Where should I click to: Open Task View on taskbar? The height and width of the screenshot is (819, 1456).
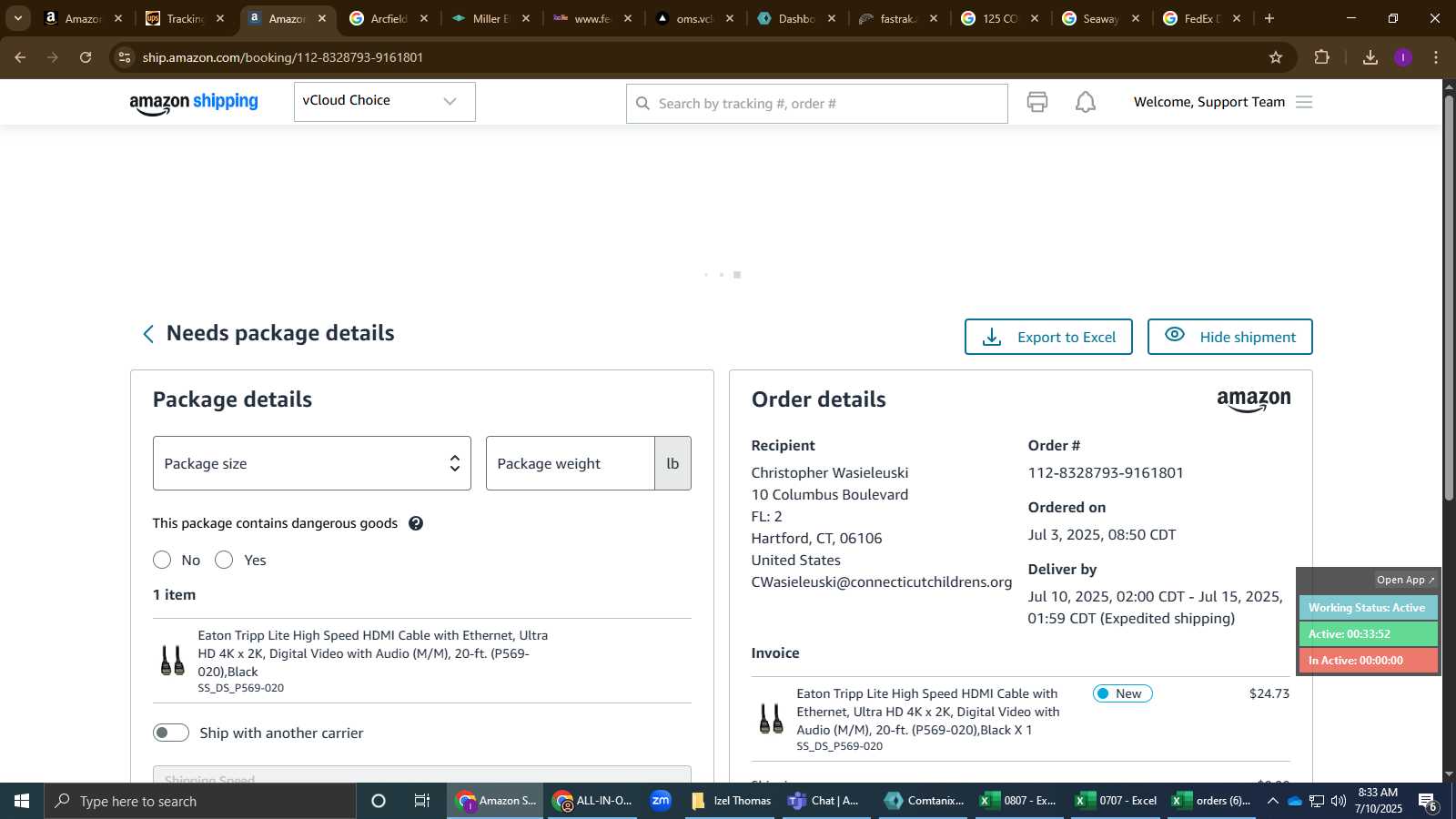pyautogui.click(x=422, y=801)
